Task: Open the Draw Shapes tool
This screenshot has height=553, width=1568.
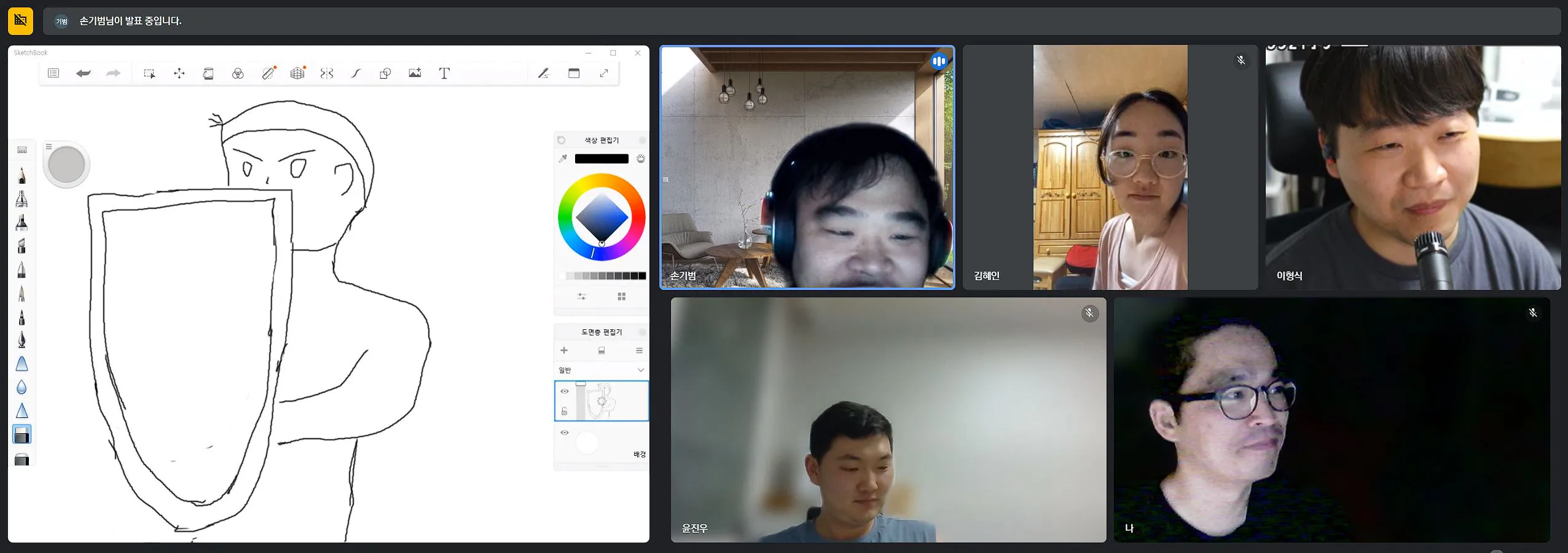Action: [x=385, y=73]
